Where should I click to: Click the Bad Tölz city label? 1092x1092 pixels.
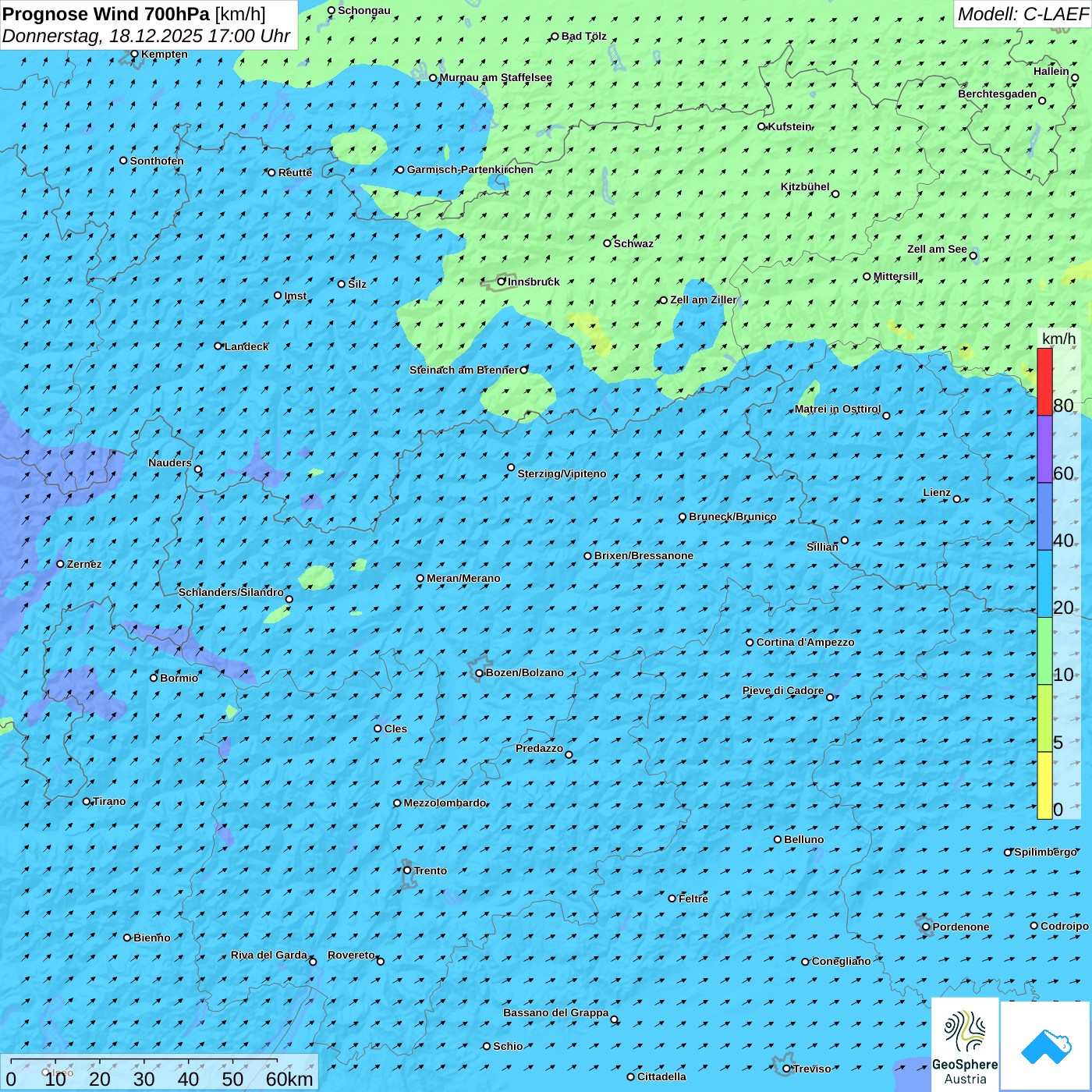[583, 36]
